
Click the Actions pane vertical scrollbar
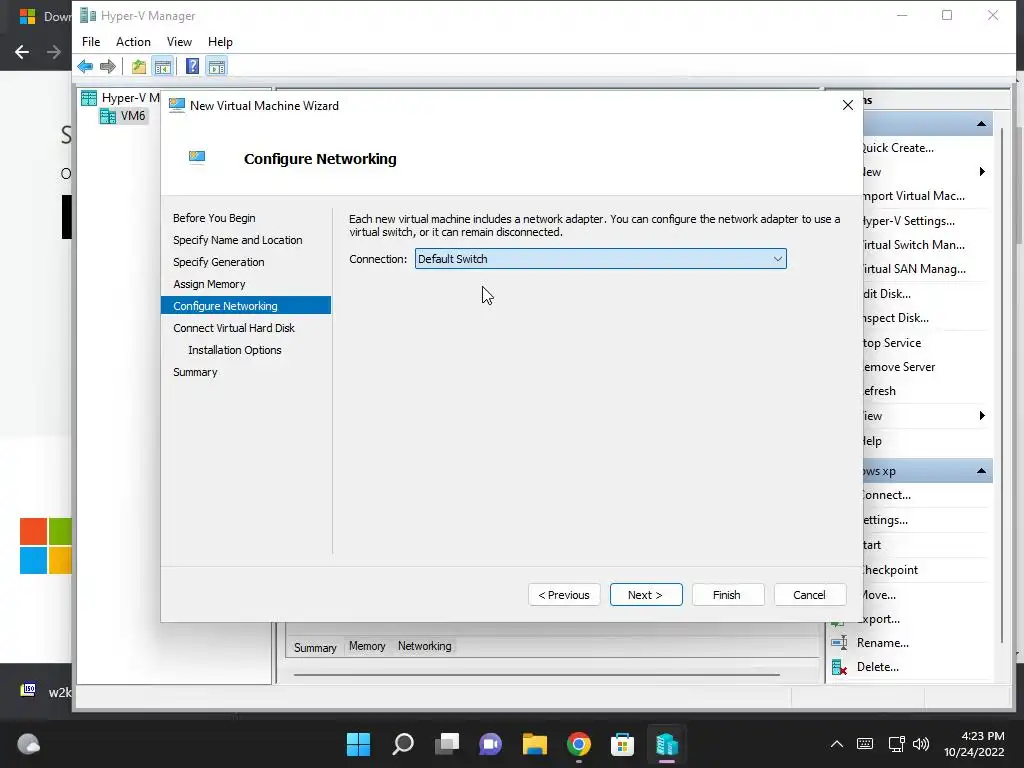coord(1001,385)
